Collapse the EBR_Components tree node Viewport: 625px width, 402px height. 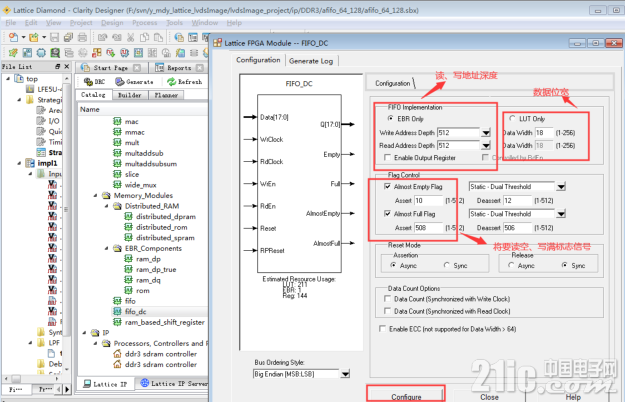pos(106,248)
